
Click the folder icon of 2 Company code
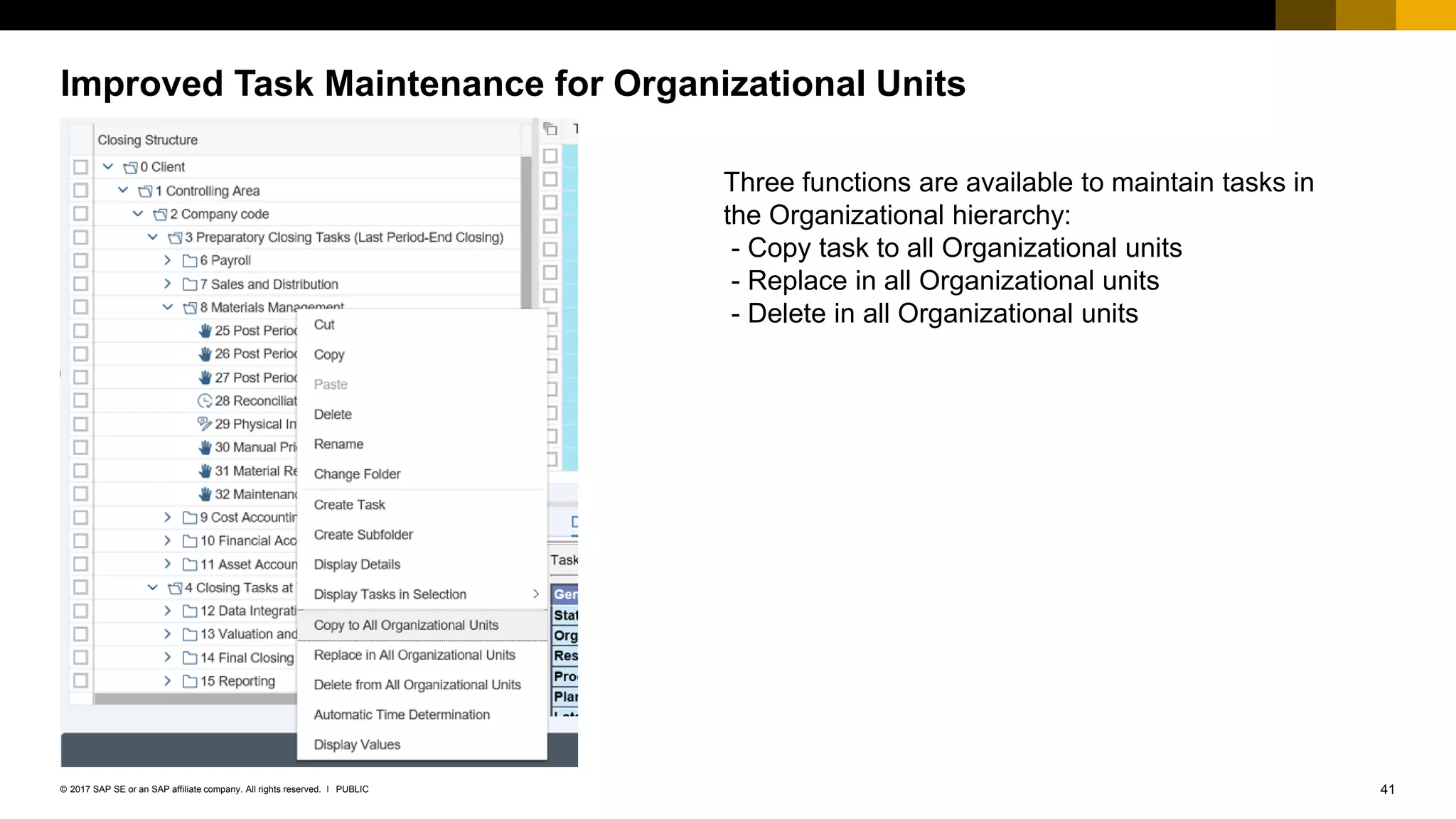(x=160, y=215)
